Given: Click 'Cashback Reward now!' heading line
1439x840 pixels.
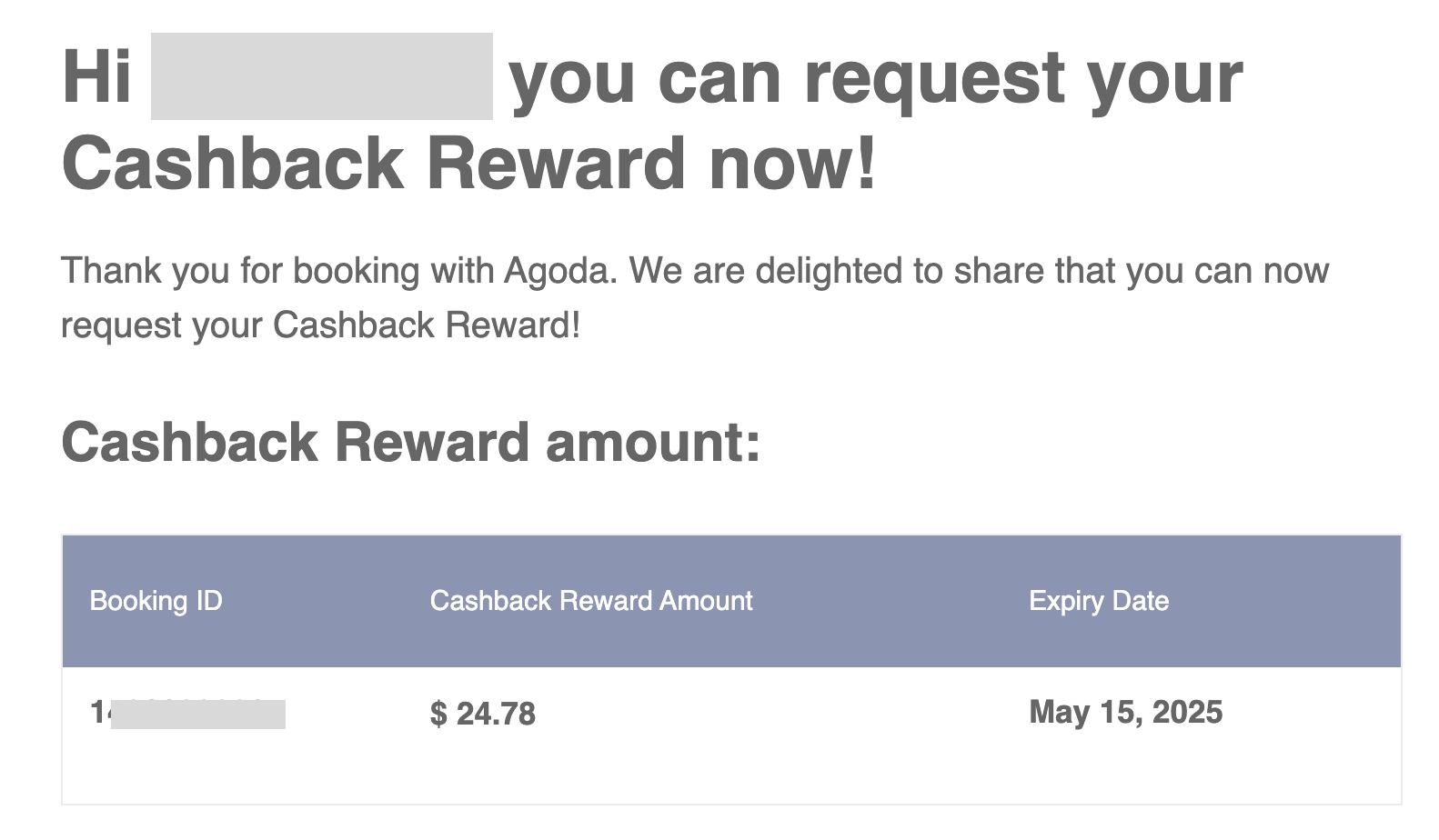Looking at the screenshot, I should coord(469,164).
